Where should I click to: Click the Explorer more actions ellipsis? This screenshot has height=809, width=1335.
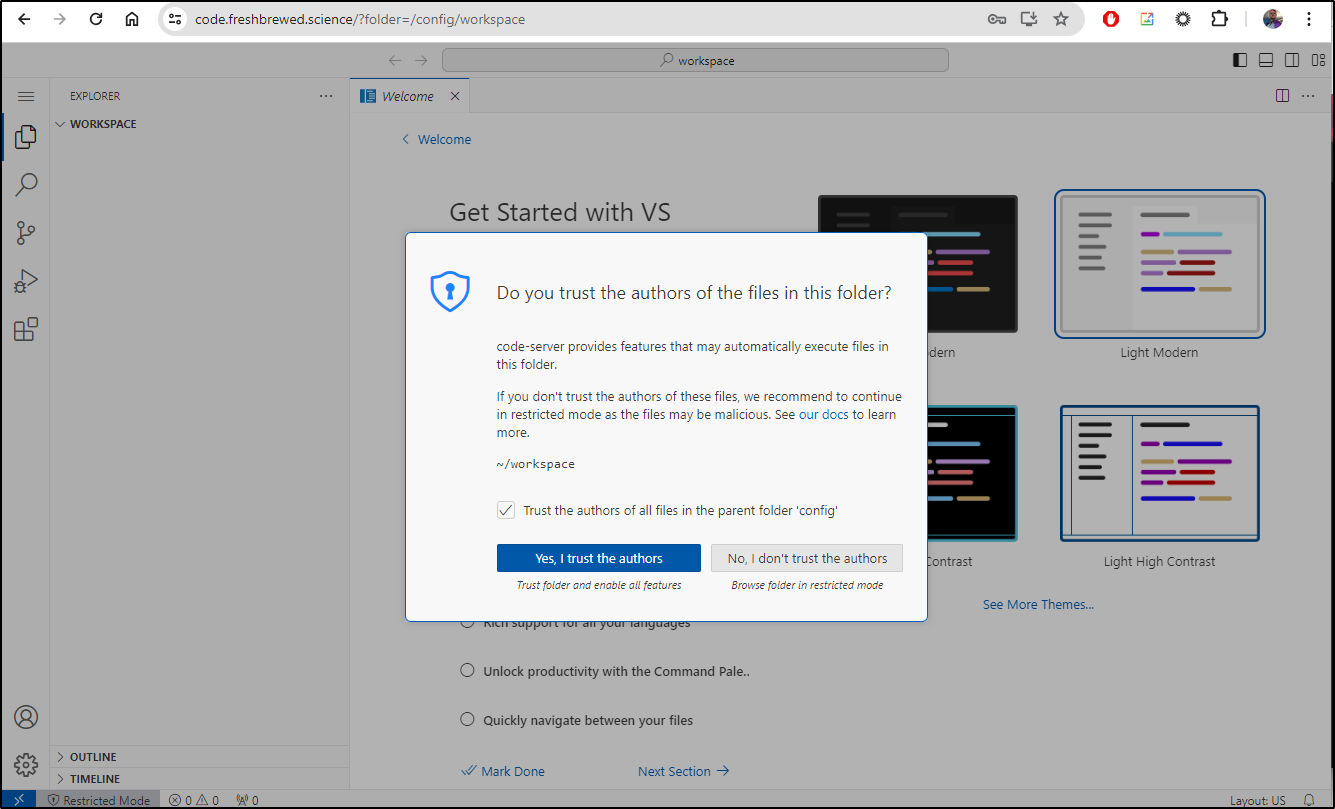click(x=326, y=96)
